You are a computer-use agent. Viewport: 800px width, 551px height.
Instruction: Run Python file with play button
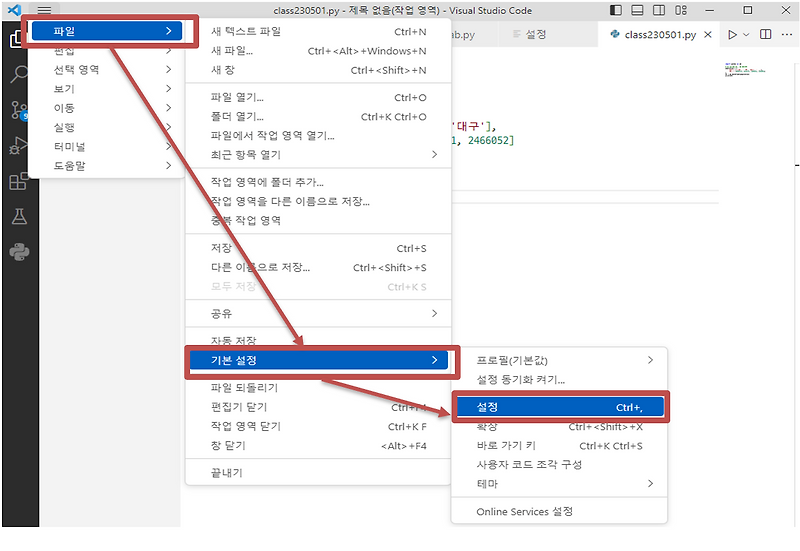click(x=732, y=35)
